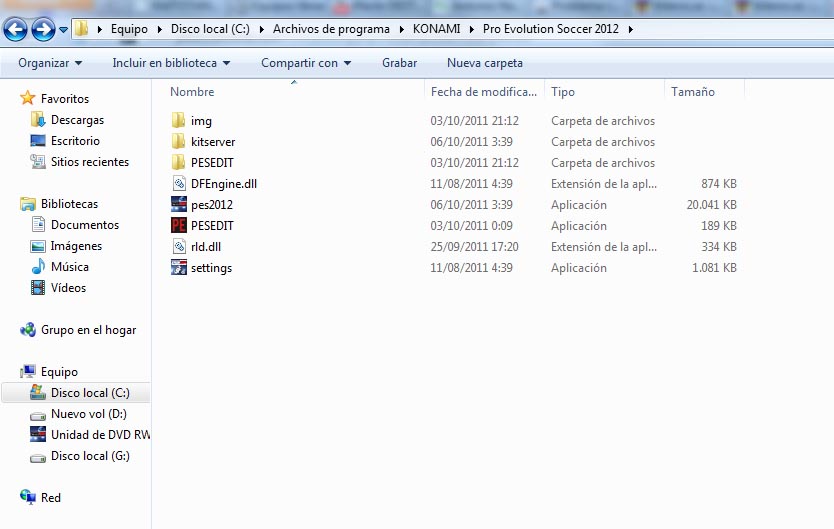
Task: Select the PESEDIT folder icon
Action: coord(178,162)
